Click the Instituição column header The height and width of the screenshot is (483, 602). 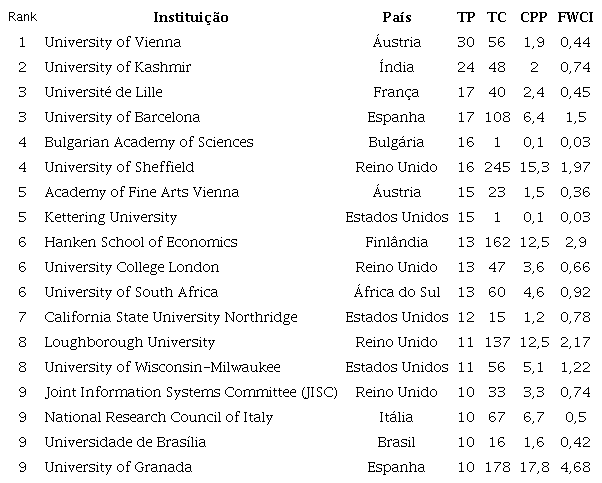coord(190,17)
